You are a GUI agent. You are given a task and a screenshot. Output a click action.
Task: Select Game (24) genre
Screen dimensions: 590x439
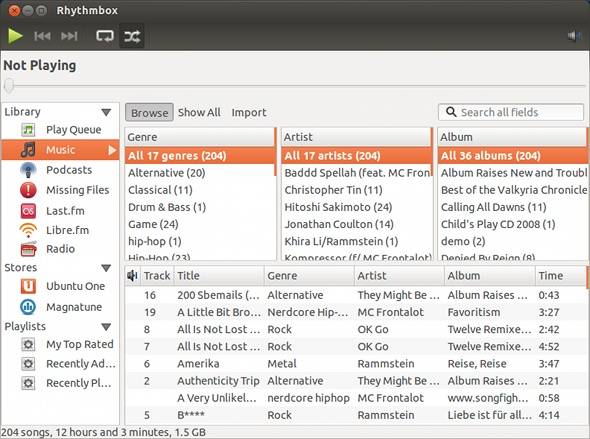[x=200, y=224]
